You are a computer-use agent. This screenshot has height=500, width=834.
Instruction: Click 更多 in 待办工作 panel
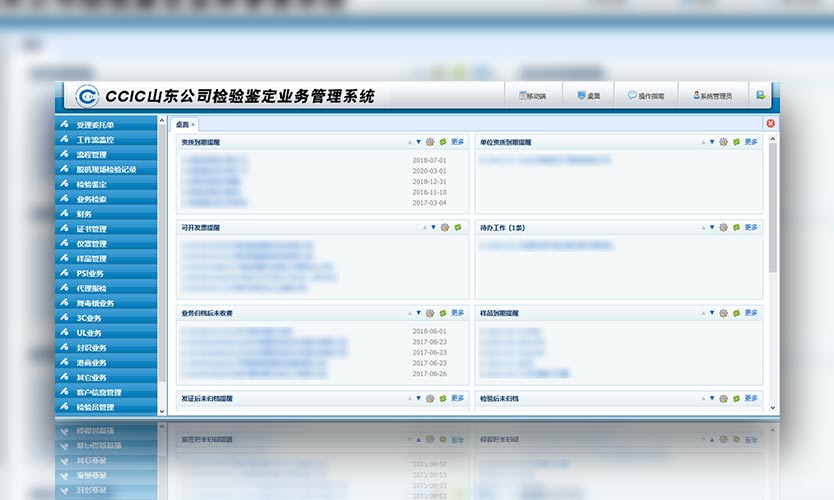coord(751,228)
